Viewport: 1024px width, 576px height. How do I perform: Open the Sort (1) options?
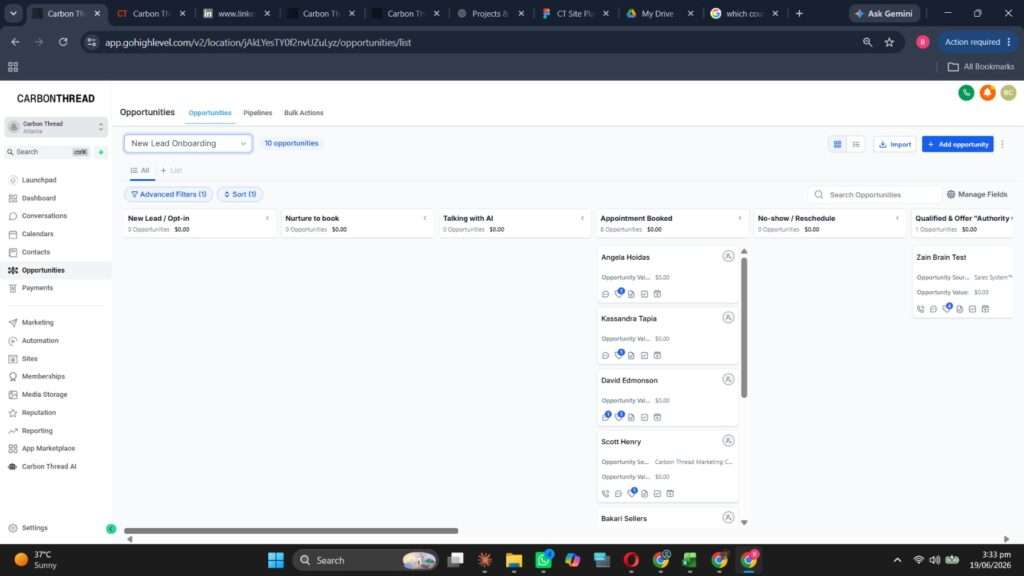click(x=240, y=195)
